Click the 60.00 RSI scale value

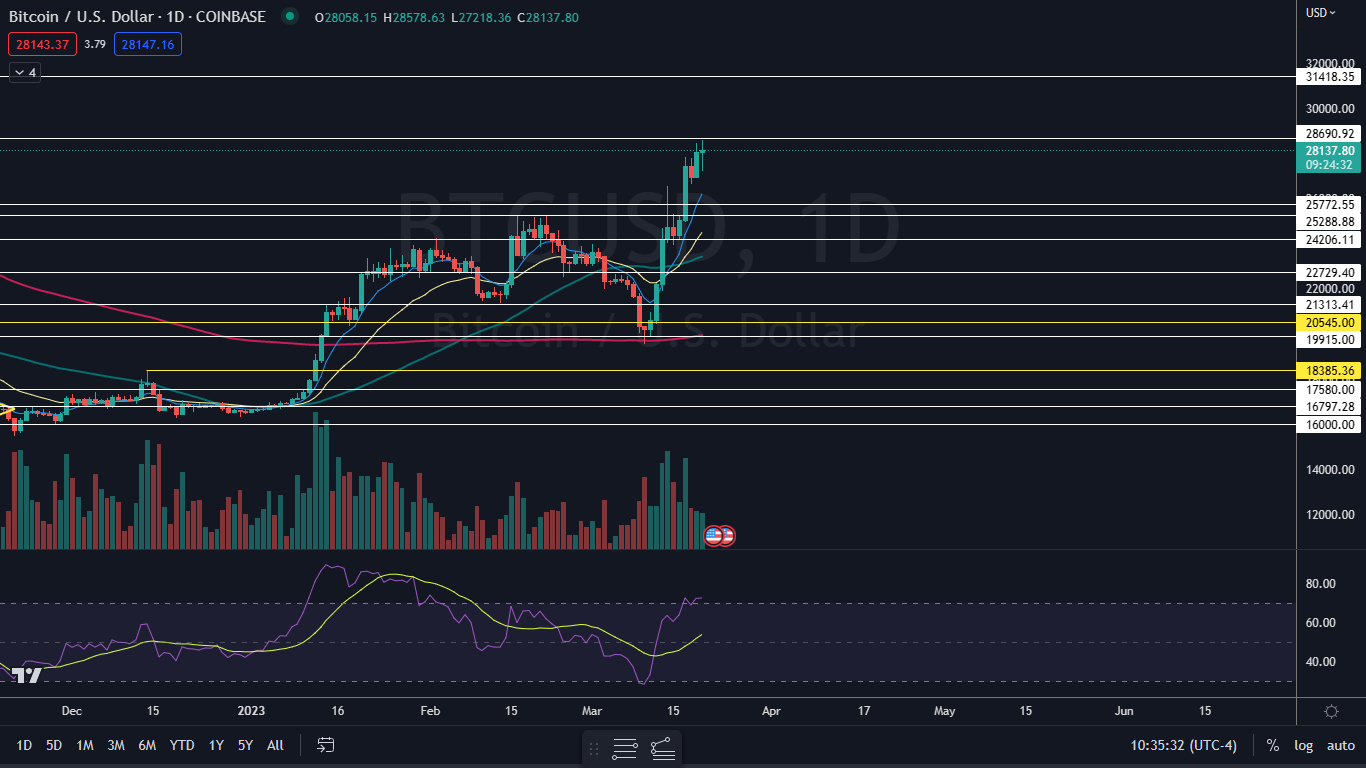1321,622
